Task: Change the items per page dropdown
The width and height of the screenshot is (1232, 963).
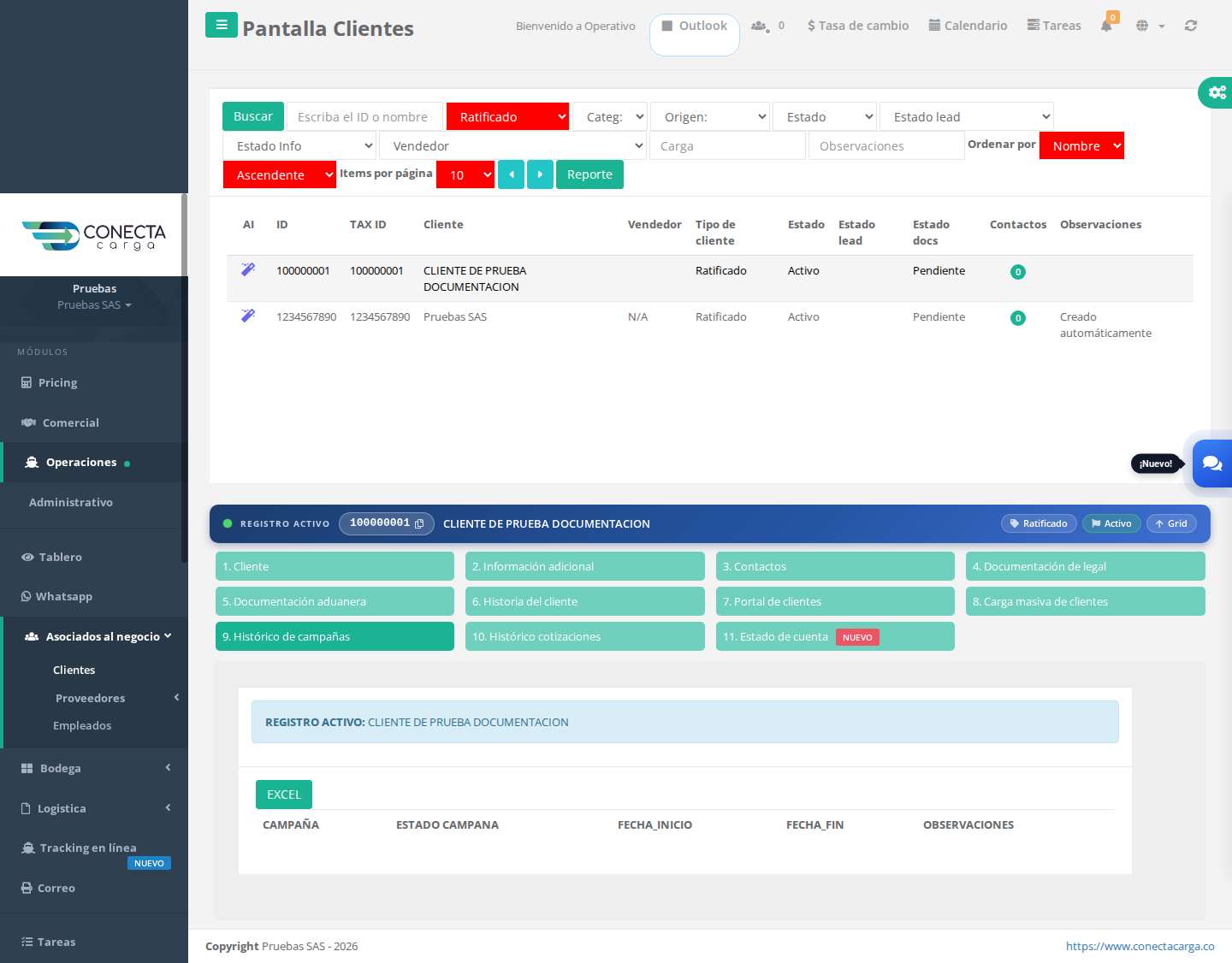Action: [465, 175]
